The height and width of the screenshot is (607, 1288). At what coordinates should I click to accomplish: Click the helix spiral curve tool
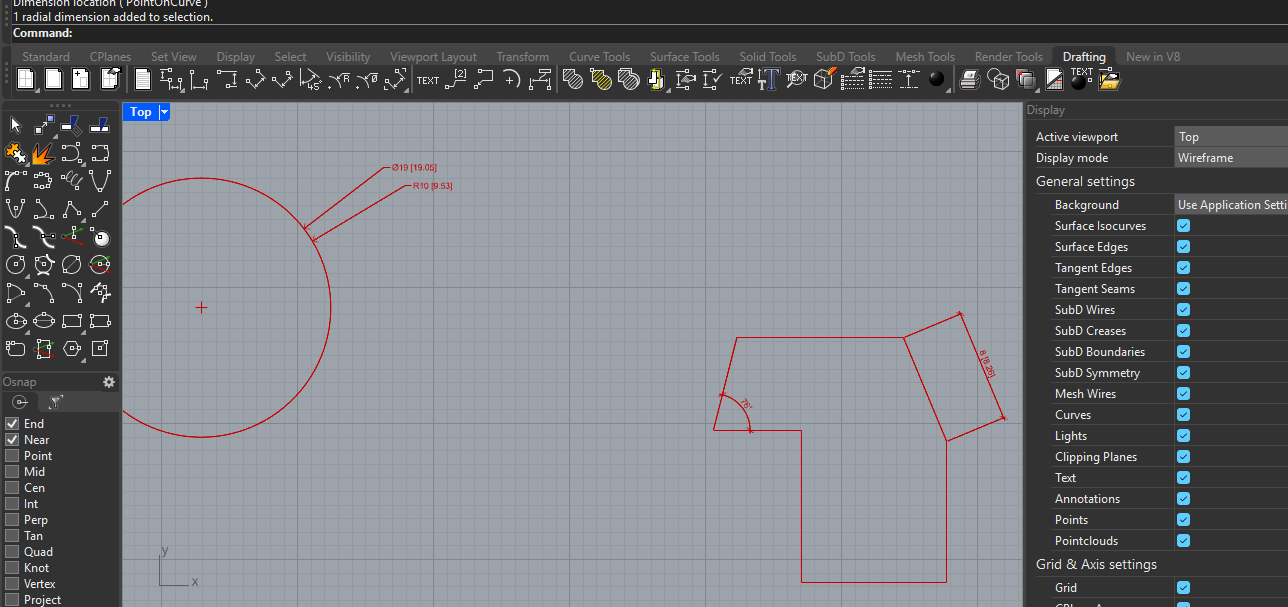pos(71,181)
